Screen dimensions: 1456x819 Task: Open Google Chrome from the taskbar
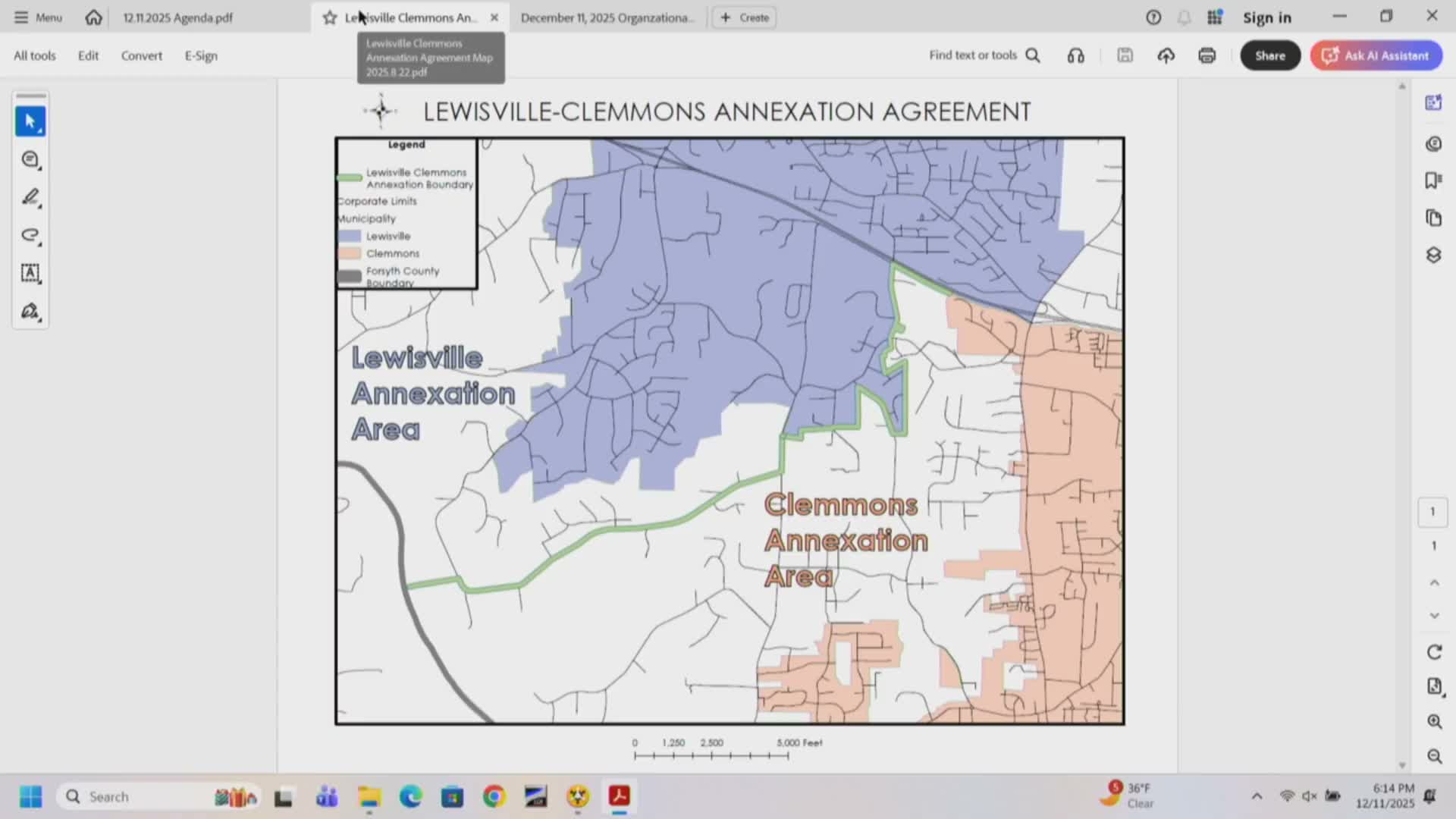[x=493, y=796]
